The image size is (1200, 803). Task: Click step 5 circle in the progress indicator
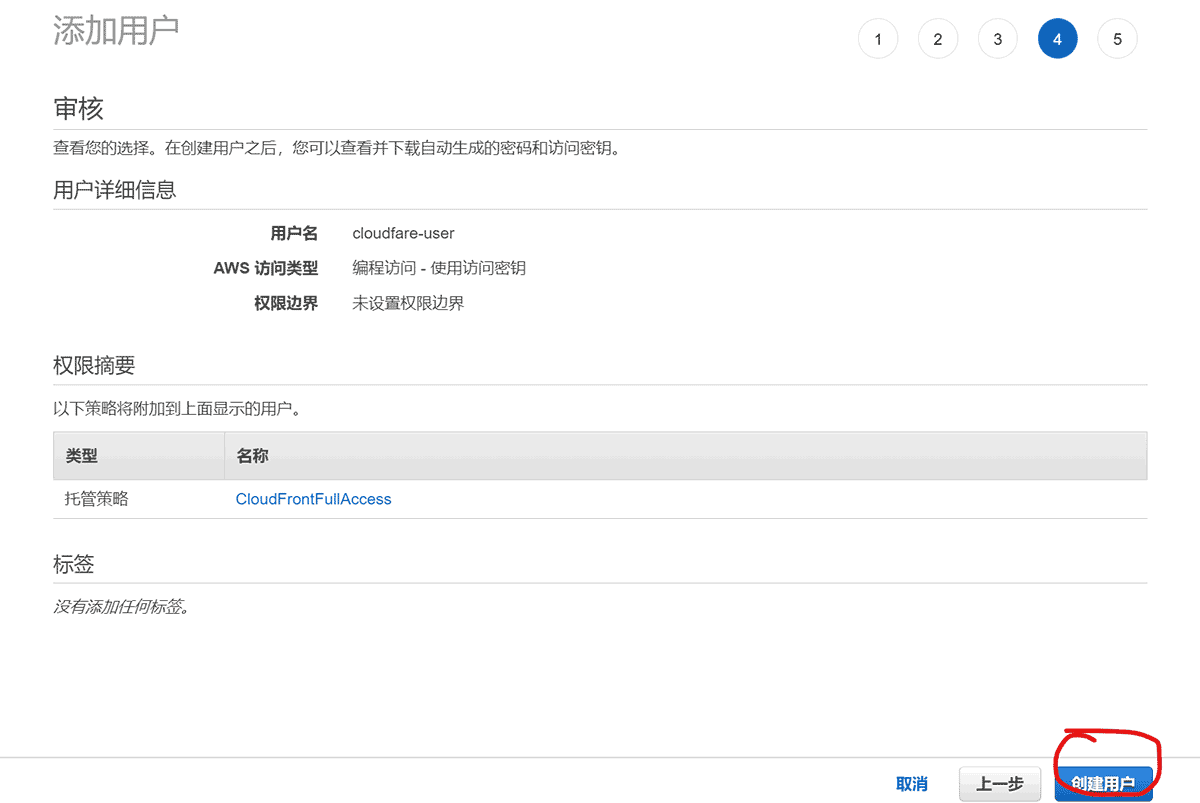[x=1117, y=38]
